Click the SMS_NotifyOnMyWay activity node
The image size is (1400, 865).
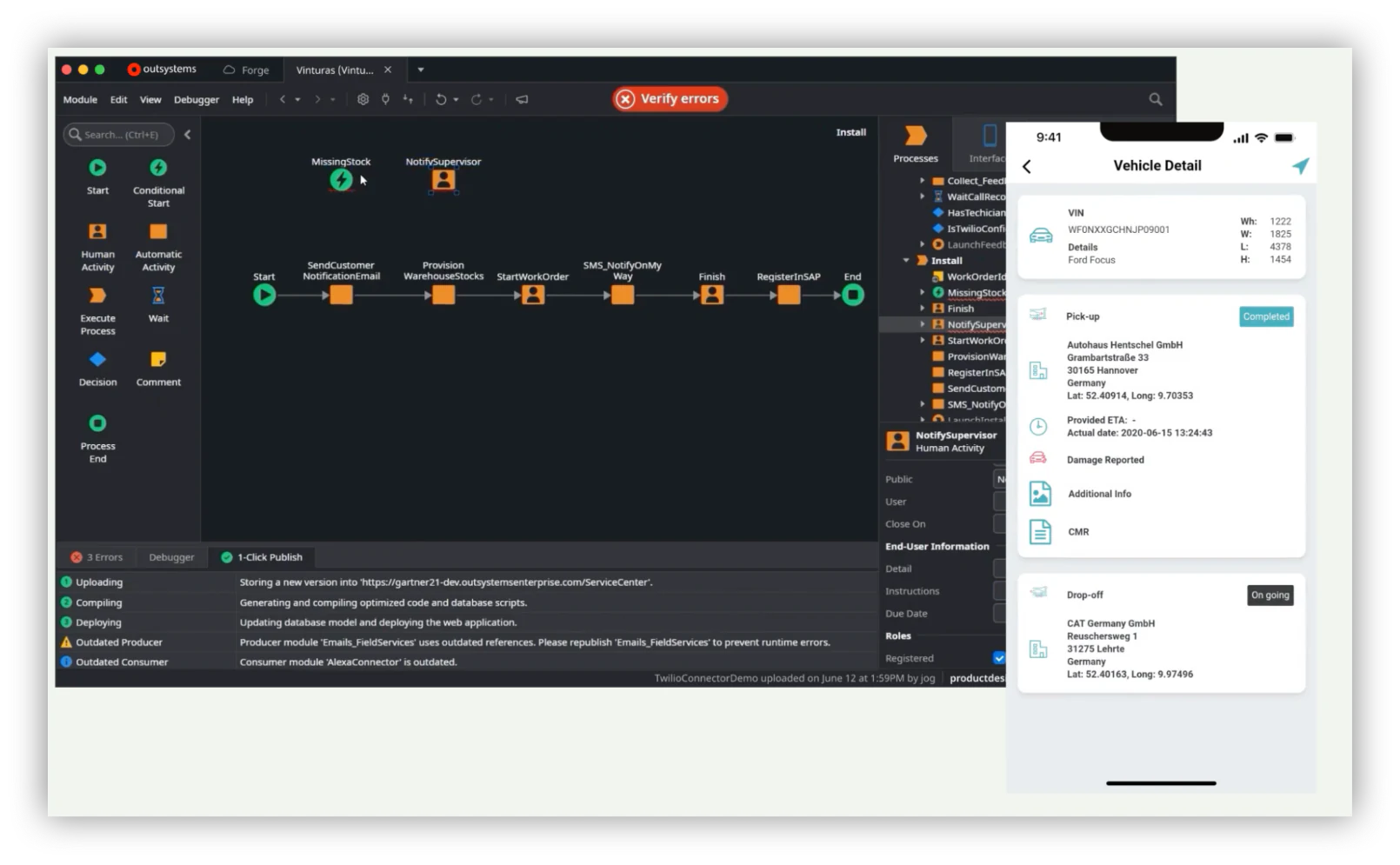(623, 296)
